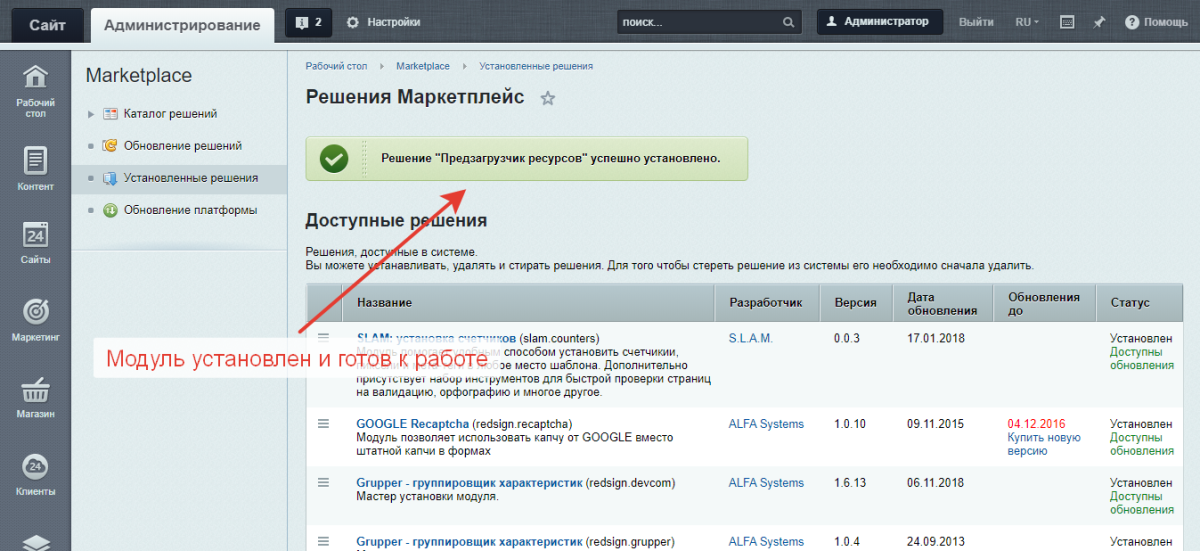Click Доступны обновления in devcom row
This screenshot has height=551, width=1200.
pos(1142,503)
